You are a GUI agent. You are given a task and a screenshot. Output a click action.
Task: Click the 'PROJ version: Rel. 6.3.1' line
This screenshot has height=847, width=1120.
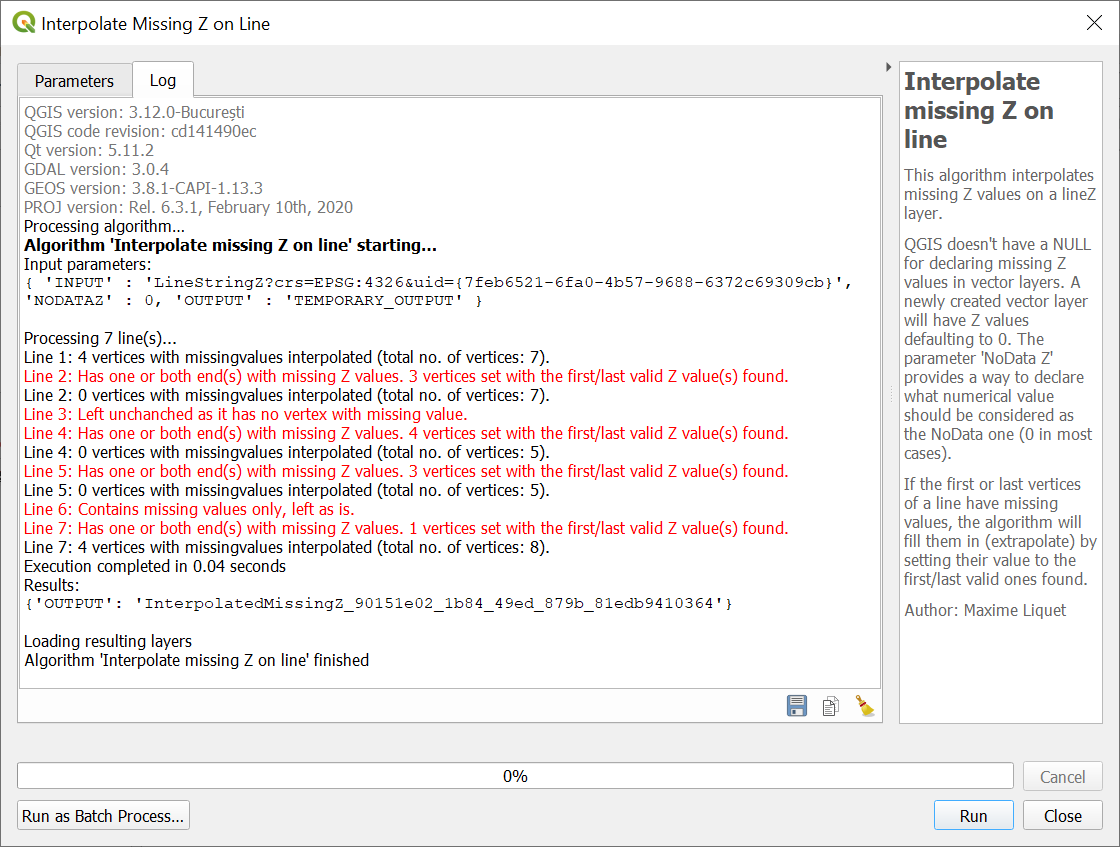coord(189,207)
